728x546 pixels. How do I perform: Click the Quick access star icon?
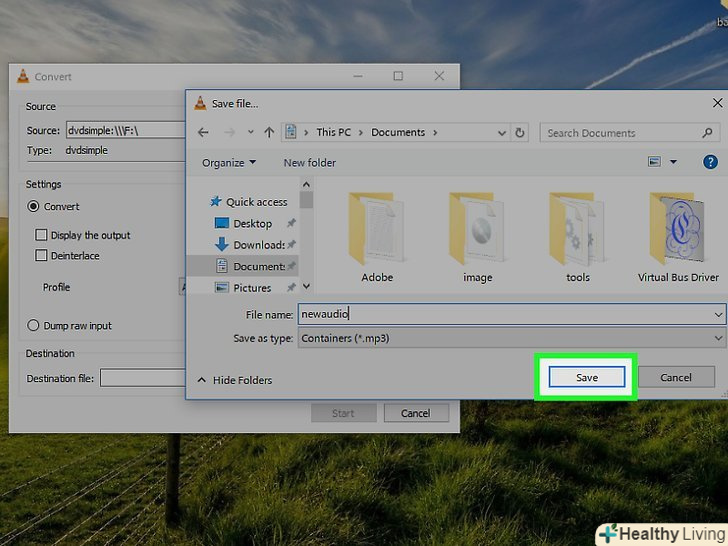point(215,202)
